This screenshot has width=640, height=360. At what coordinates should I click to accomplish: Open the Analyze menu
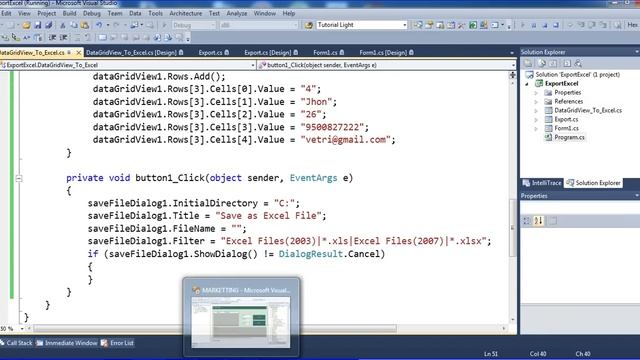[237, 13]
